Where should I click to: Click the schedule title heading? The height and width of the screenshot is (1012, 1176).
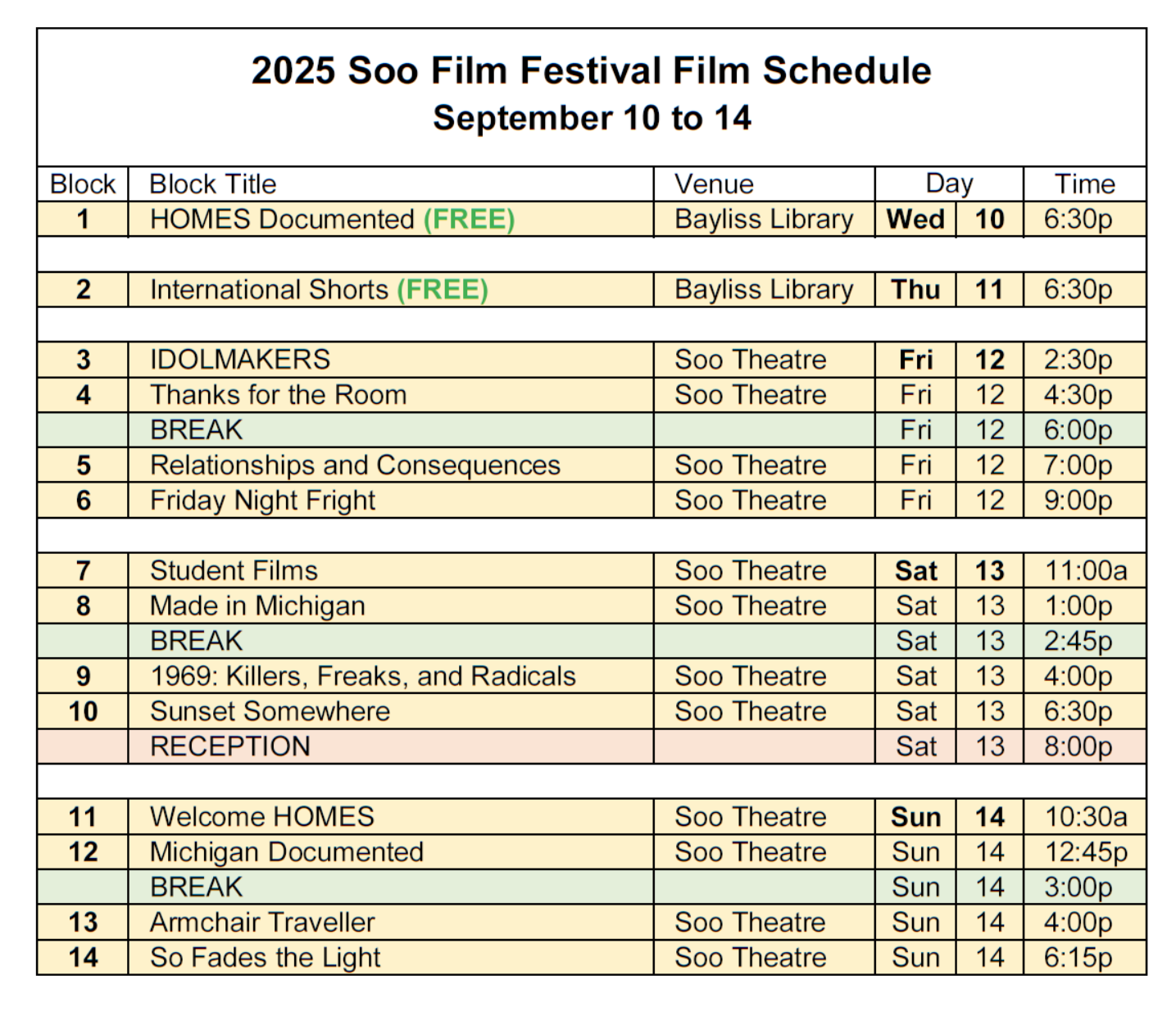(x=591, y=70)
